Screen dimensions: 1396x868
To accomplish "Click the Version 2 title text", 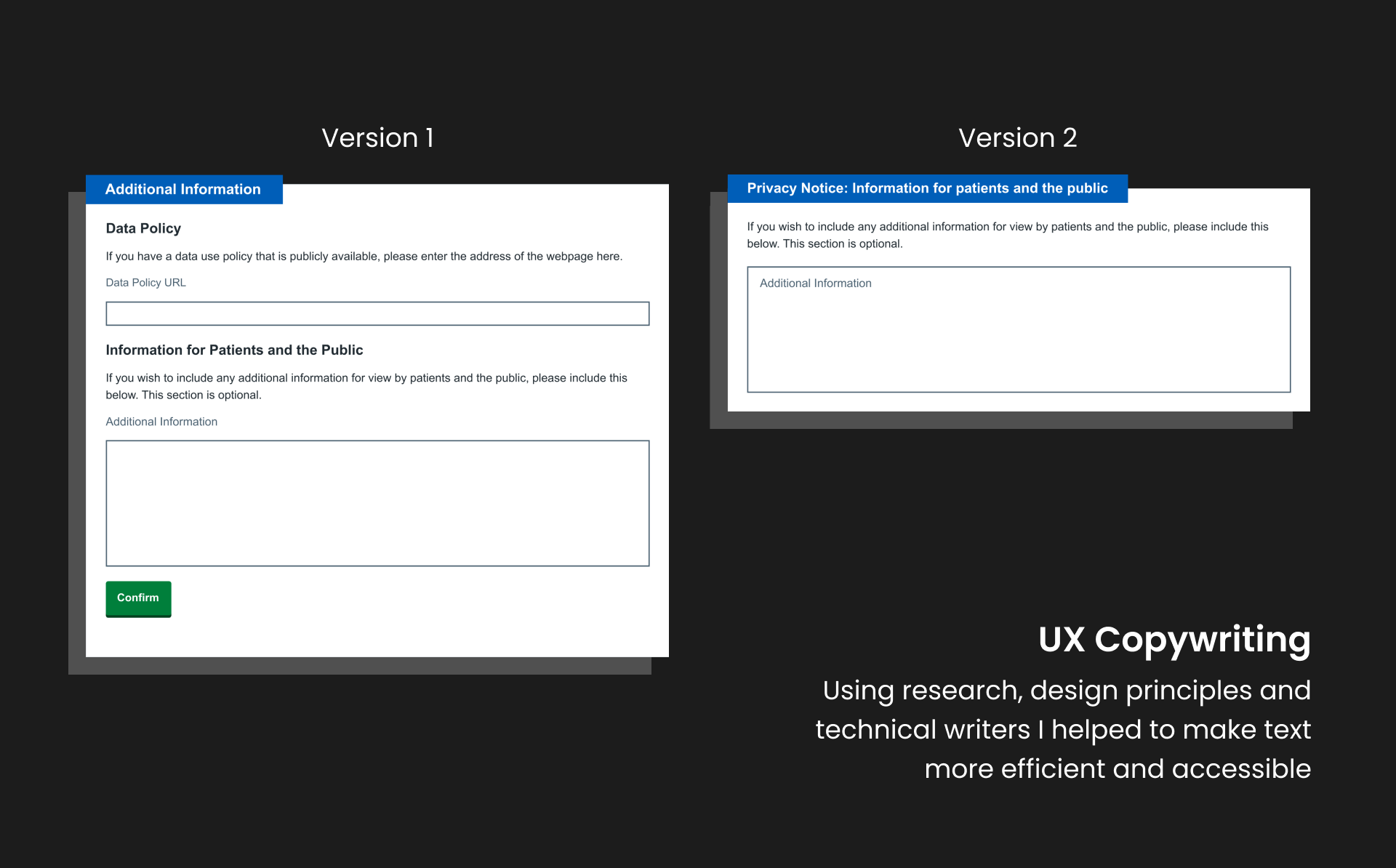I will click(1017, 137).
